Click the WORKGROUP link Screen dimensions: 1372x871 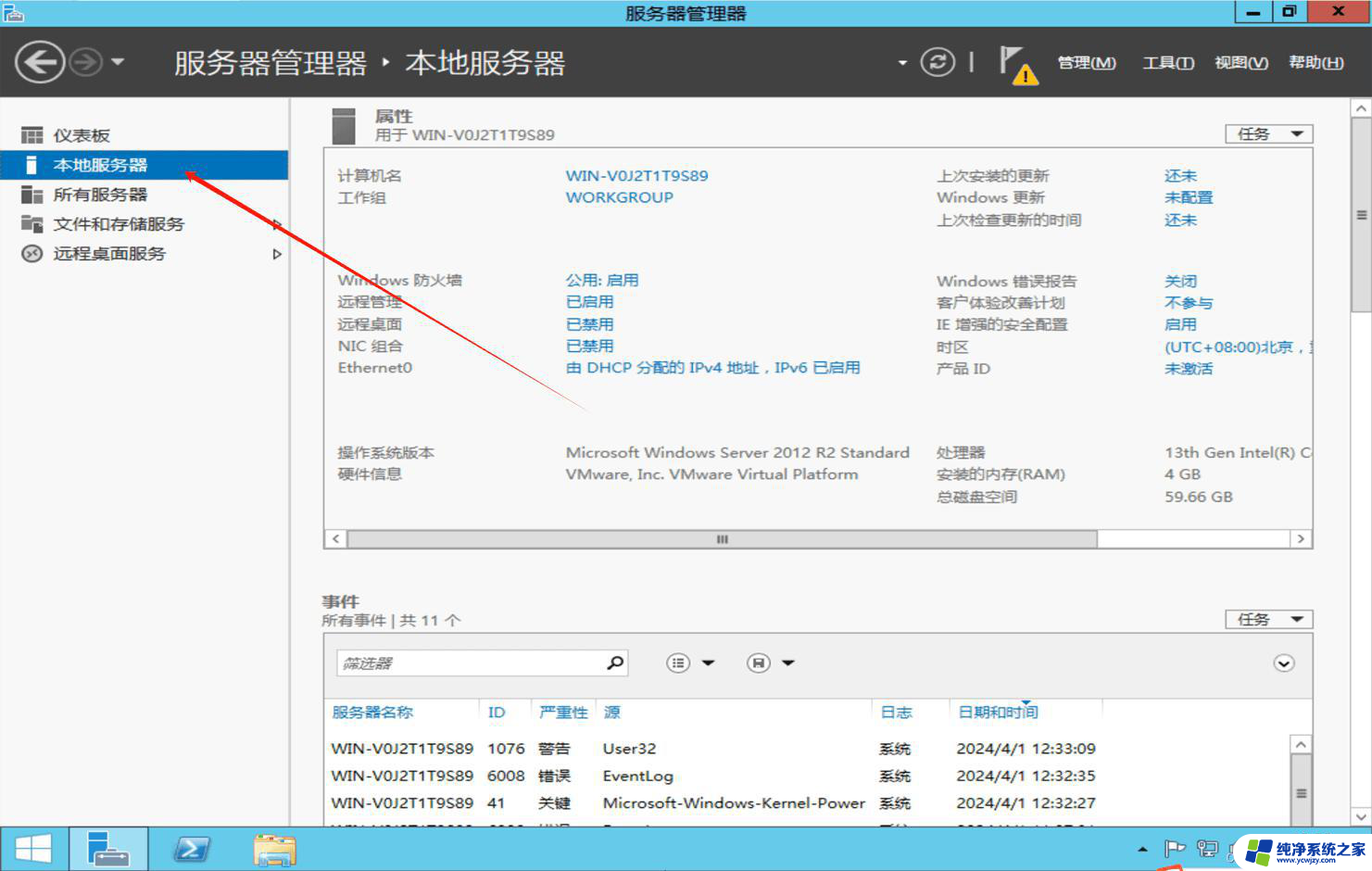[620, 197]
